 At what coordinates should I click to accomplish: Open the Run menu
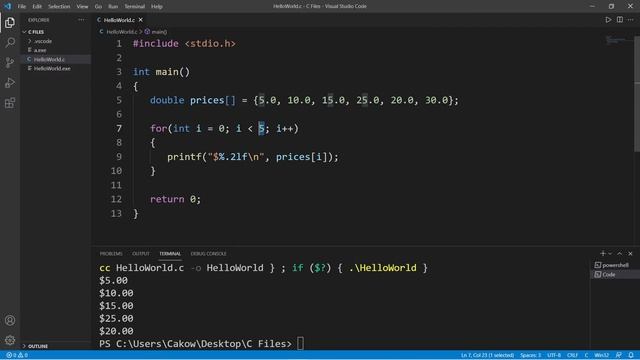pyautogui.click(x=113, y=7)
